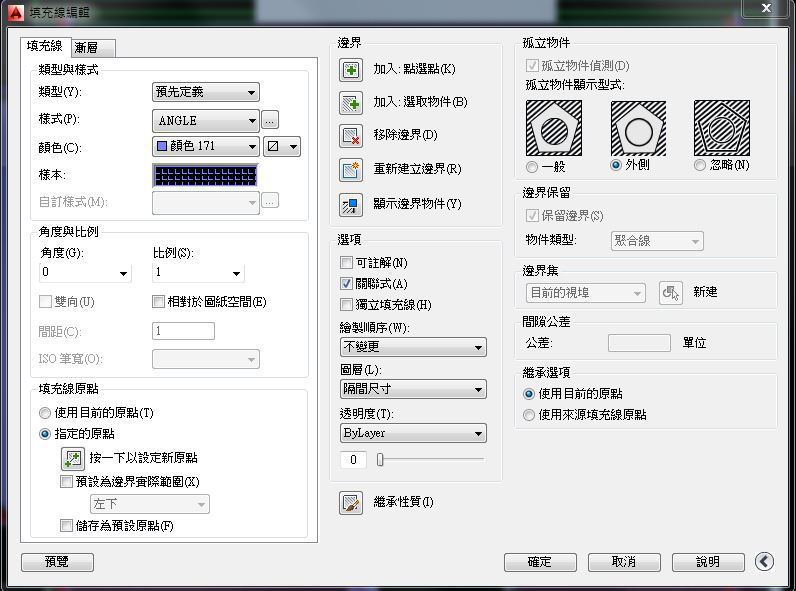Open the 透明度 dropdown showing ByLayer
796x591 pixels.
413,433
